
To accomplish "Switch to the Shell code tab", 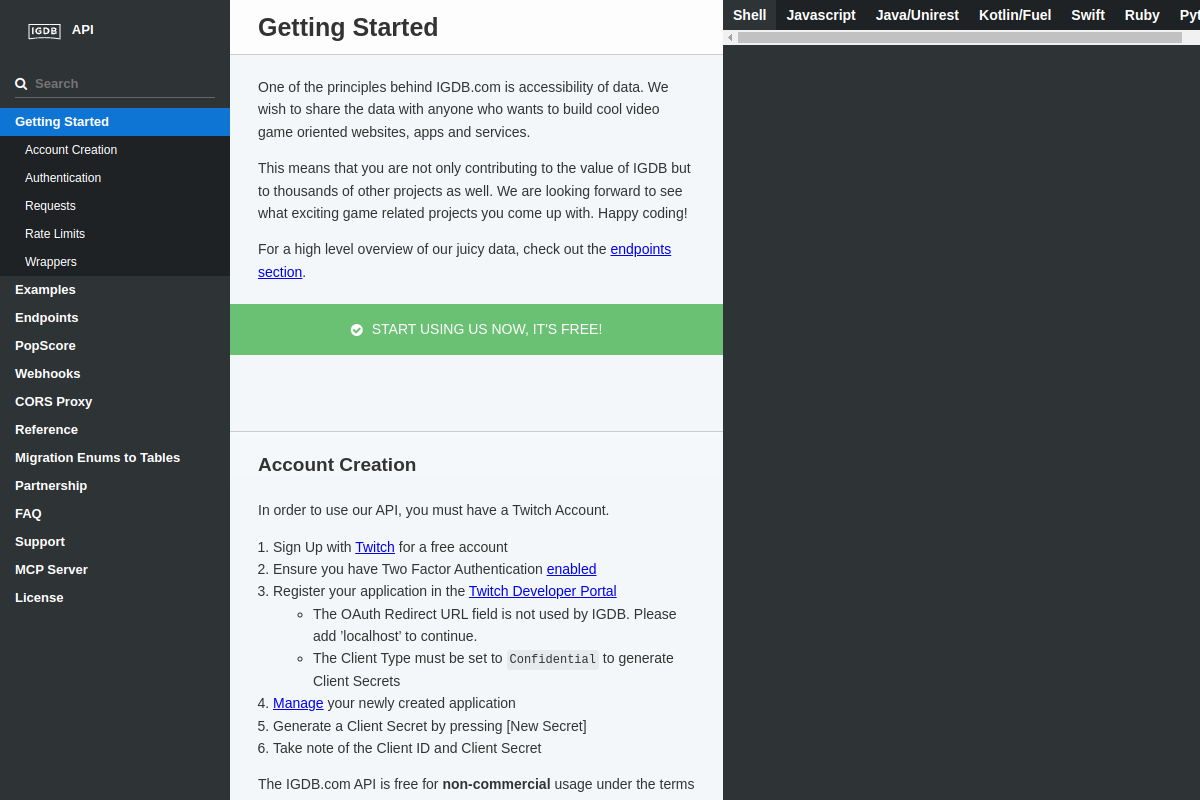I will tap(750, 15).
